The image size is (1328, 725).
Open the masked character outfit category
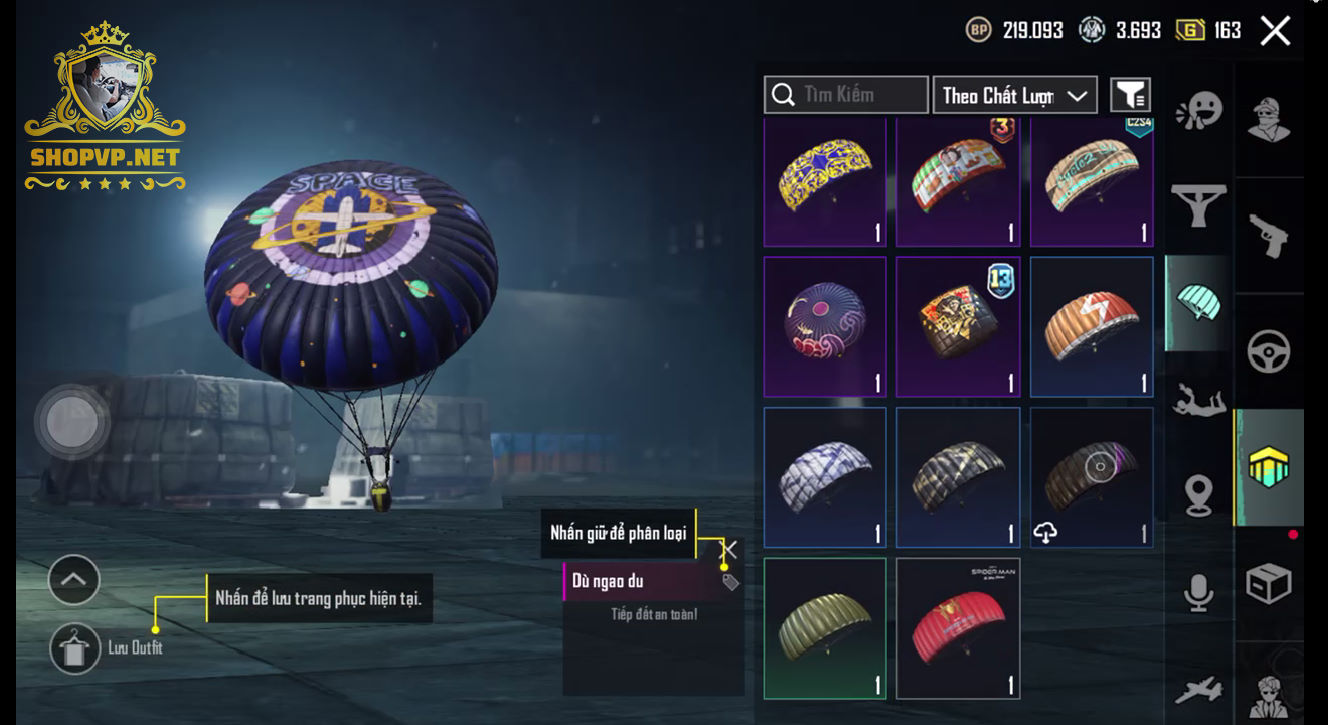pyautogui.click(x=1269, y=120)
